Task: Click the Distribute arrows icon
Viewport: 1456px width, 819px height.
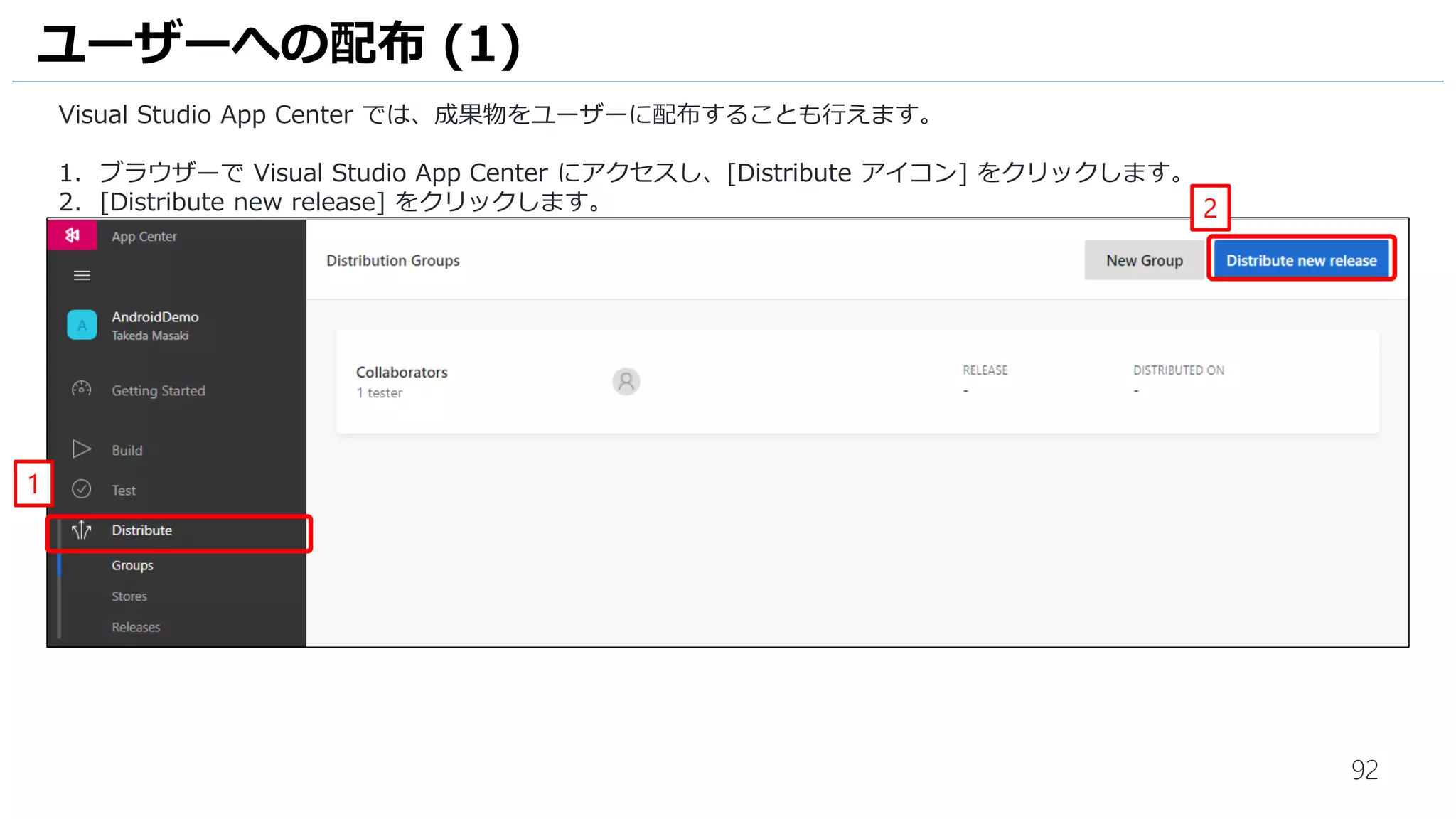Action: click(x=82, y=530)
